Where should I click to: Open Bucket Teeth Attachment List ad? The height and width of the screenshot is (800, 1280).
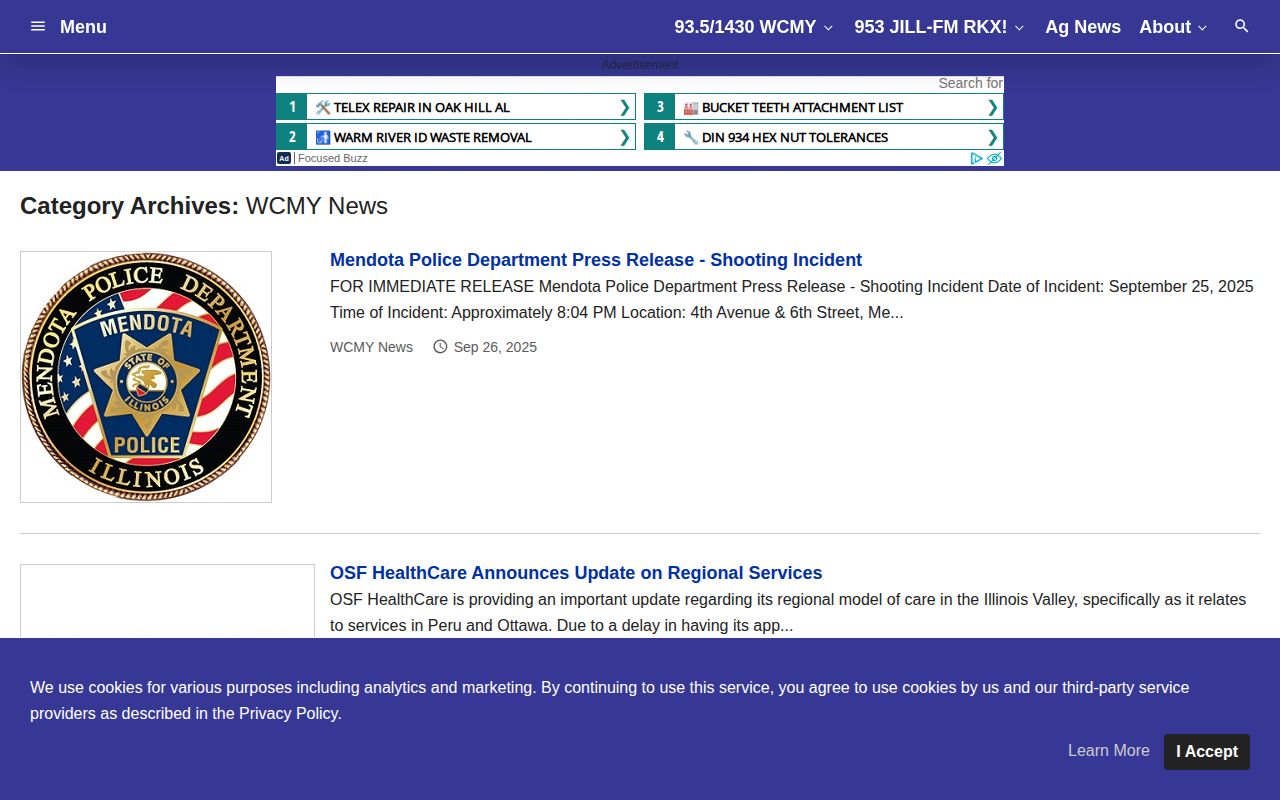coord(824,107)
